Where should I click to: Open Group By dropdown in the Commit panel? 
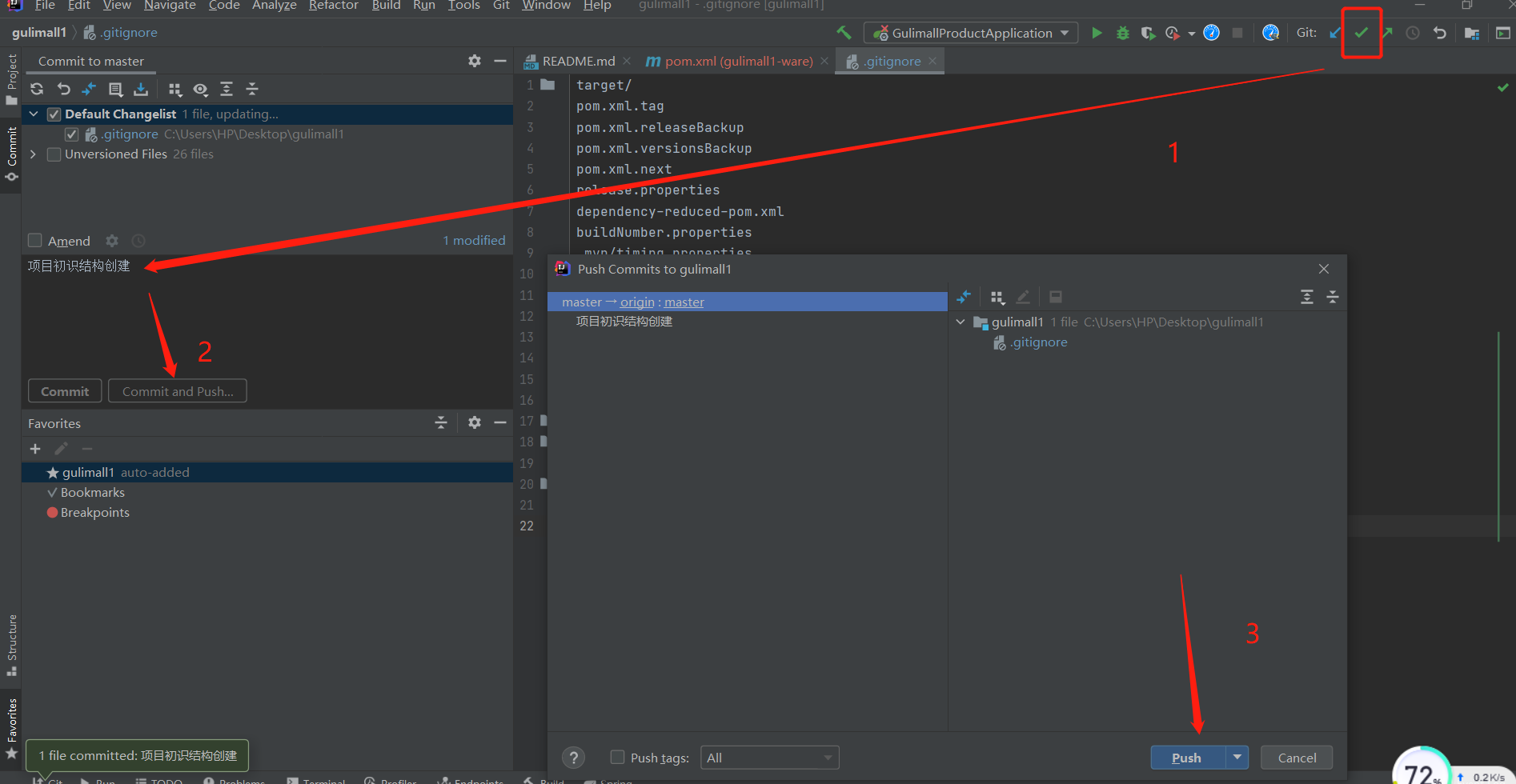(175, 89)
